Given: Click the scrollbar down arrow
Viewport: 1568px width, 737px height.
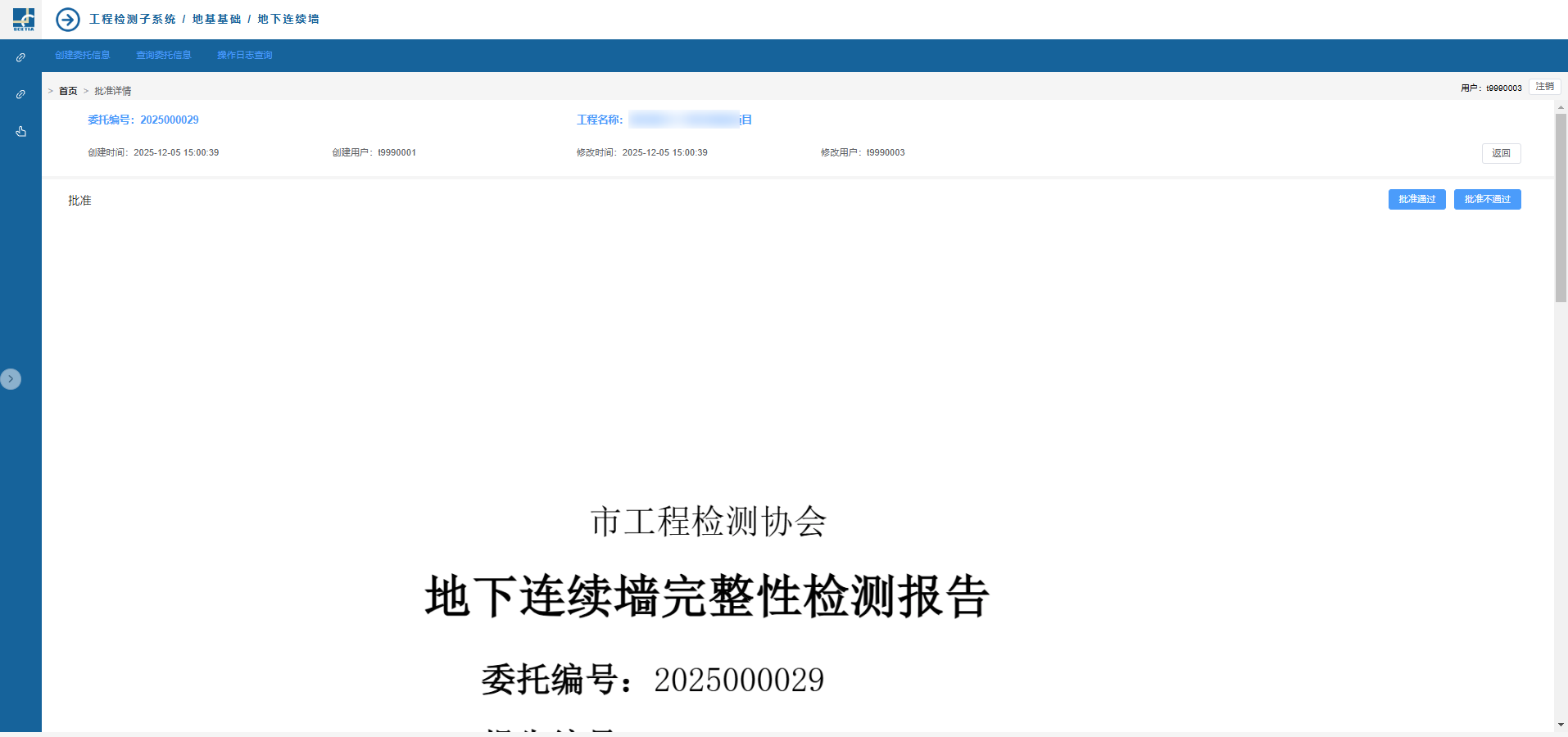Looking at the screenshot, I should click(1561, 725).
